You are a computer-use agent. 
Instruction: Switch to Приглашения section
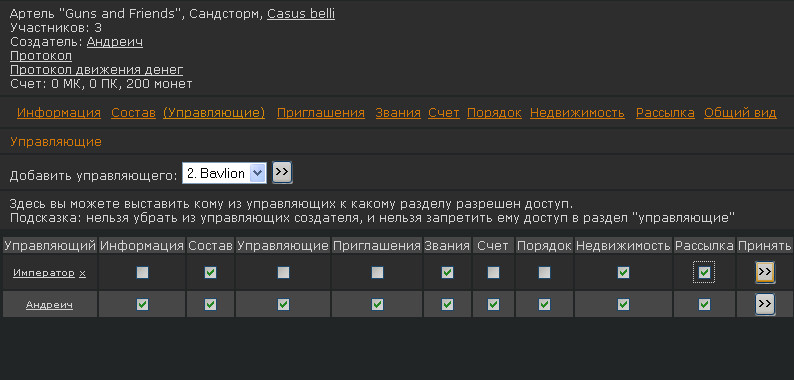[321, 113]
